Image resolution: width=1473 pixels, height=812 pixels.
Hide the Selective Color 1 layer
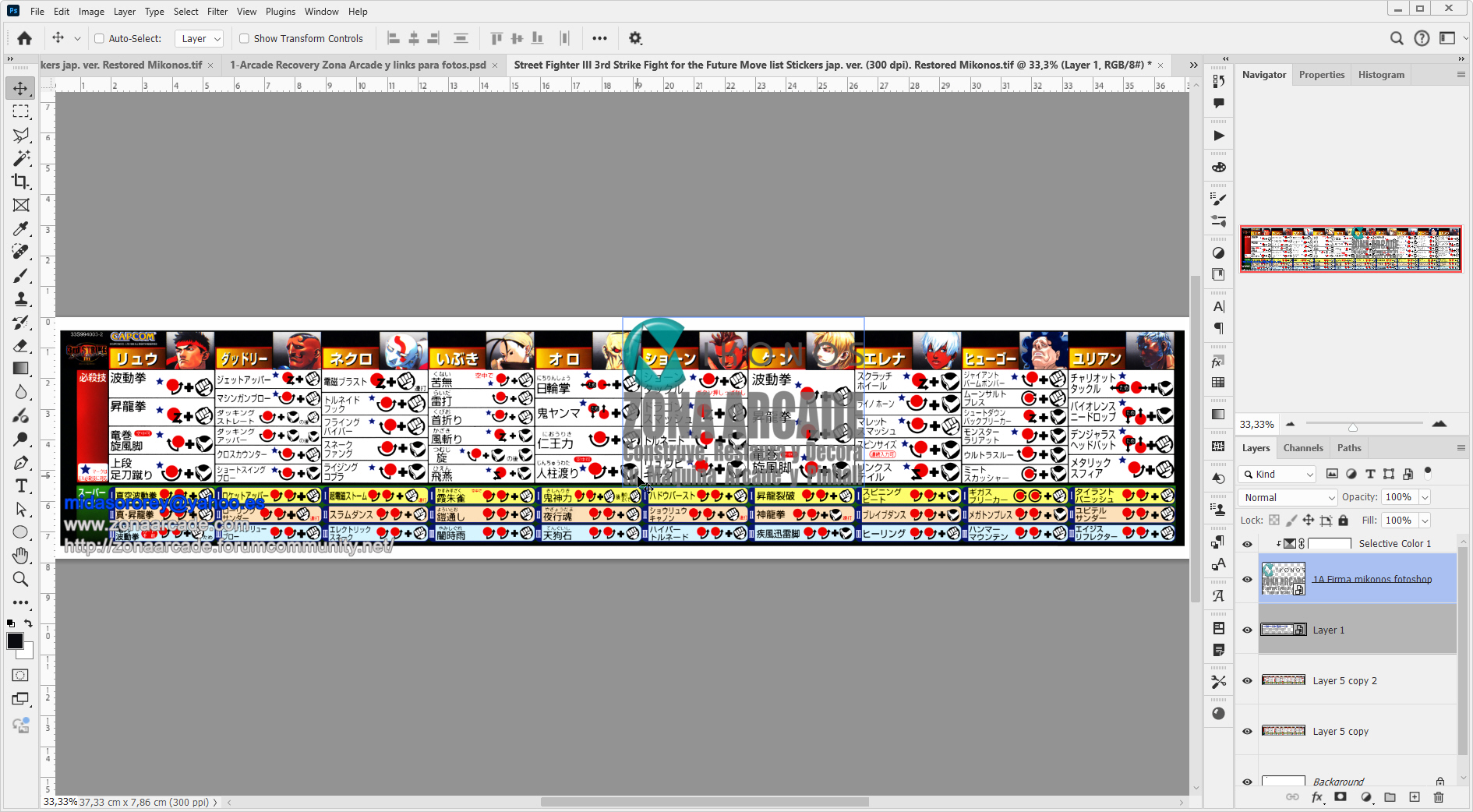[1247, 544]
